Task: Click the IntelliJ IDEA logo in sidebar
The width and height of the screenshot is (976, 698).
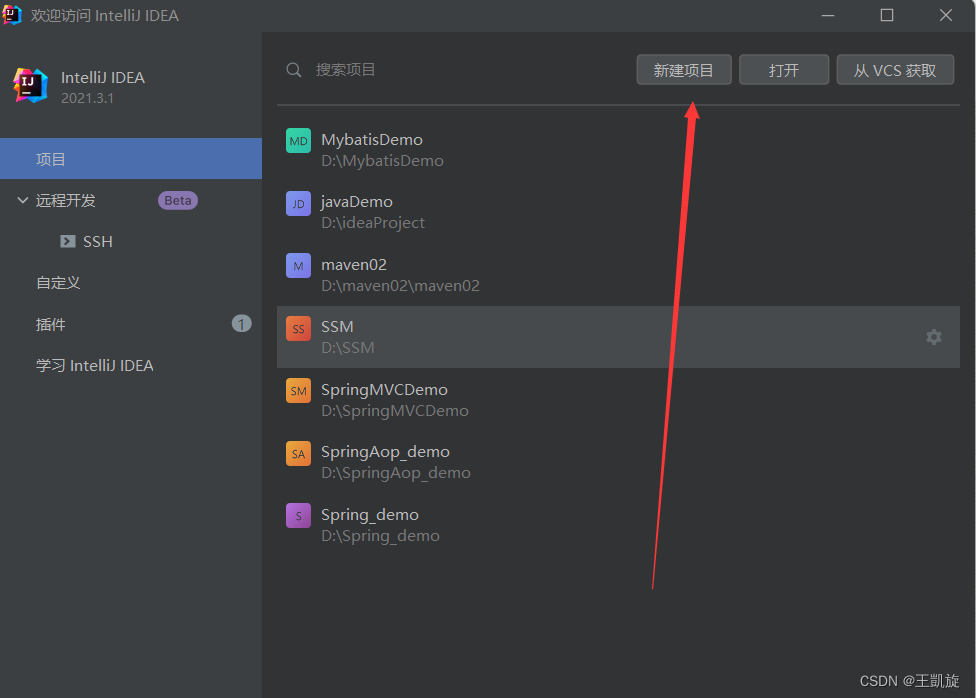Action: point(30,86)
